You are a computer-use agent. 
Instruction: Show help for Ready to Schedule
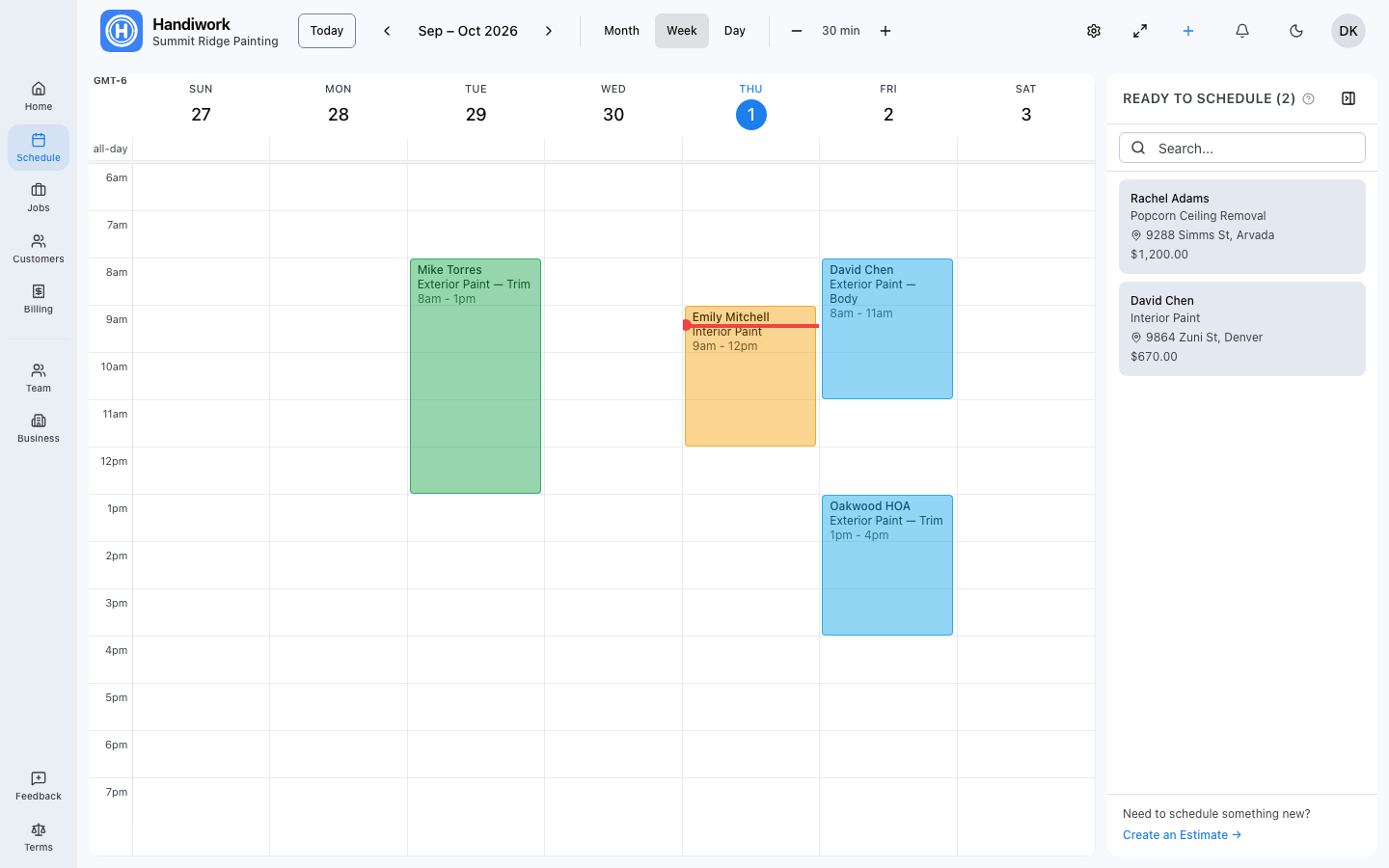(1309, 98)
